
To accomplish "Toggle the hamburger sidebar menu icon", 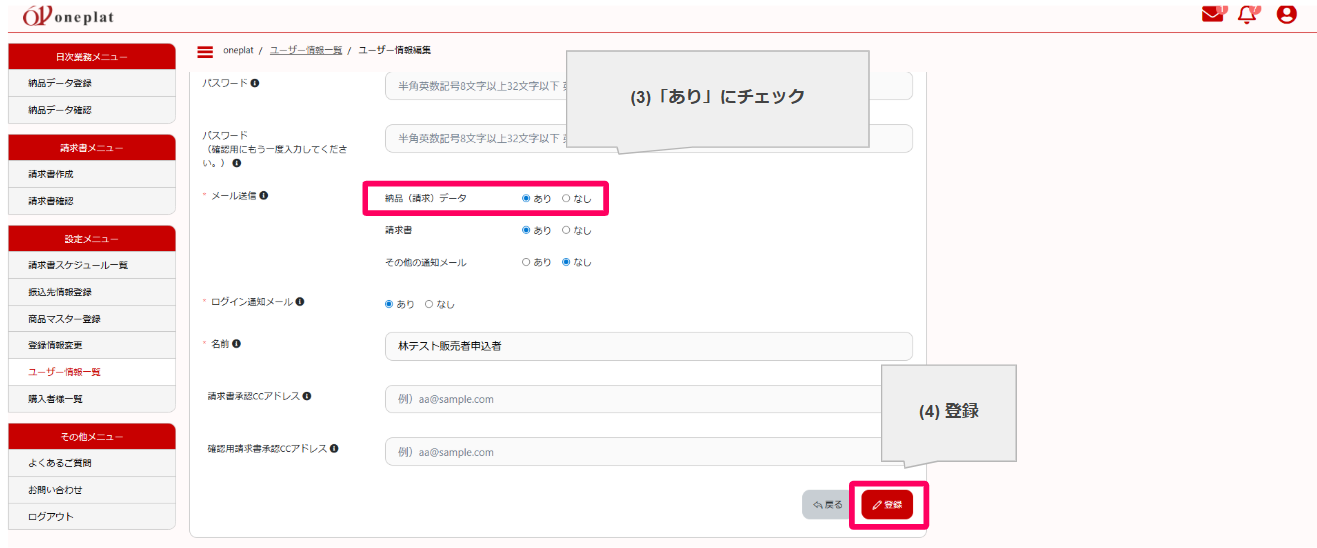I will [205, 52].
